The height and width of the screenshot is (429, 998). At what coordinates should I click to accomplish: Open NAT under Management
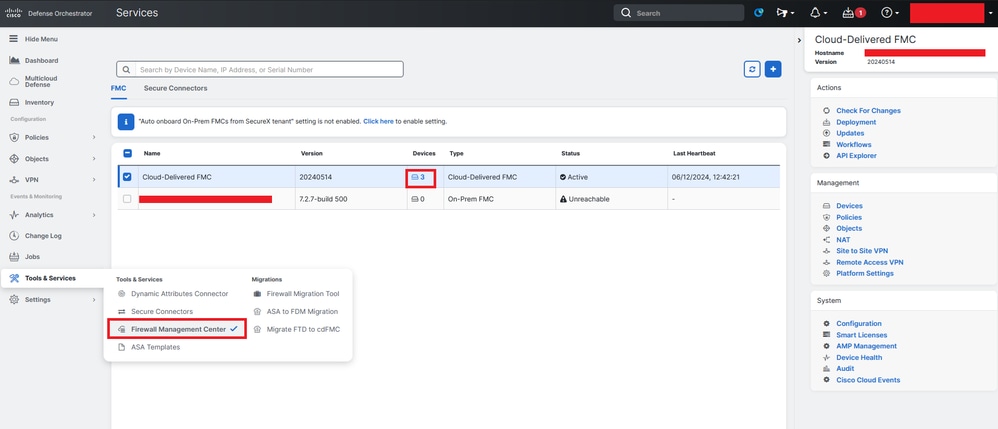(x=843, y=240)
